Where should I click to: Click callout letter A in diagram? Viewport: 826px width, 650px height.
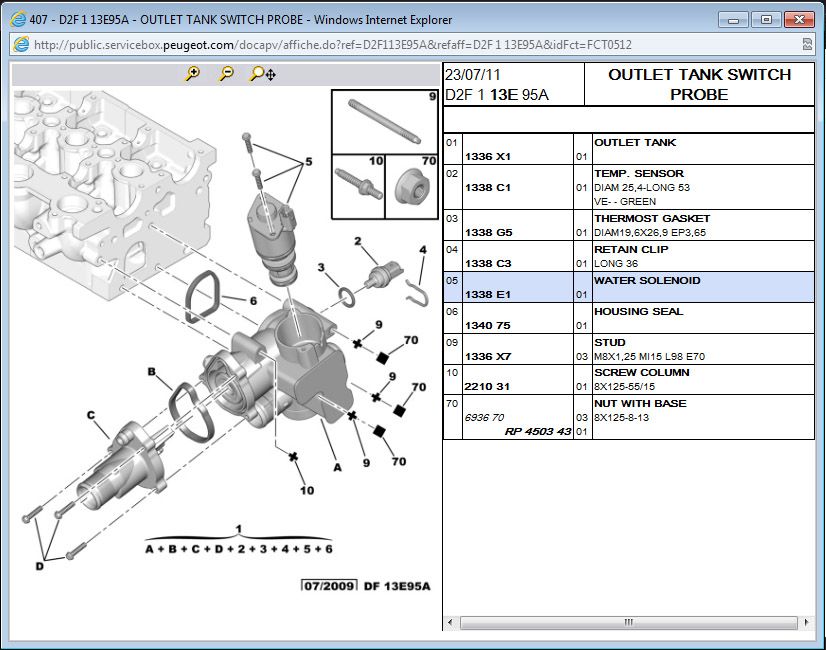[338, 467]
